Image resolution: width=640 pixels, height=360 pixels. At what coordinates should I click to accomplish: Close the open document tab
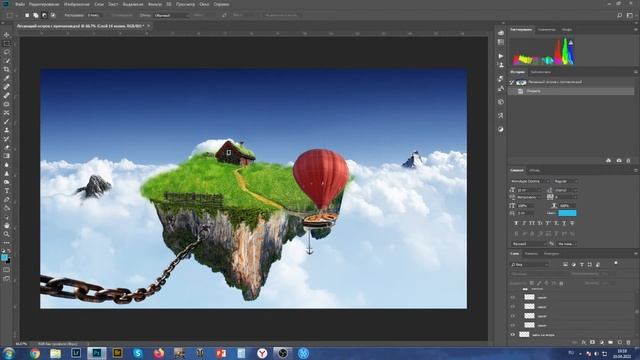pyautogui.click(x=149, y=26)
